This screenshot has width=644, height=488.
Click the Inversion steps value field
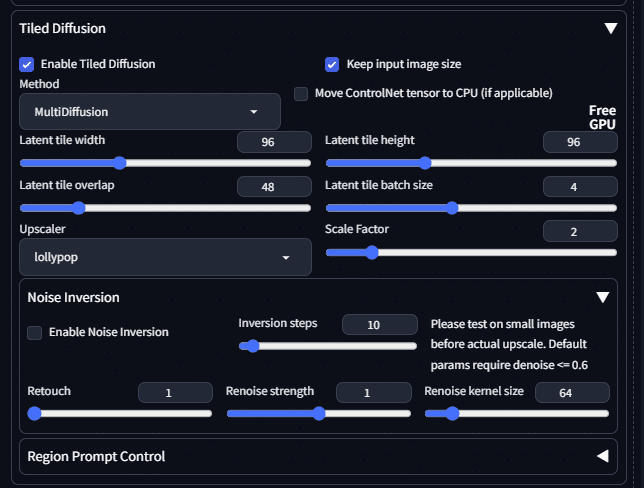[x=380, y=325]
